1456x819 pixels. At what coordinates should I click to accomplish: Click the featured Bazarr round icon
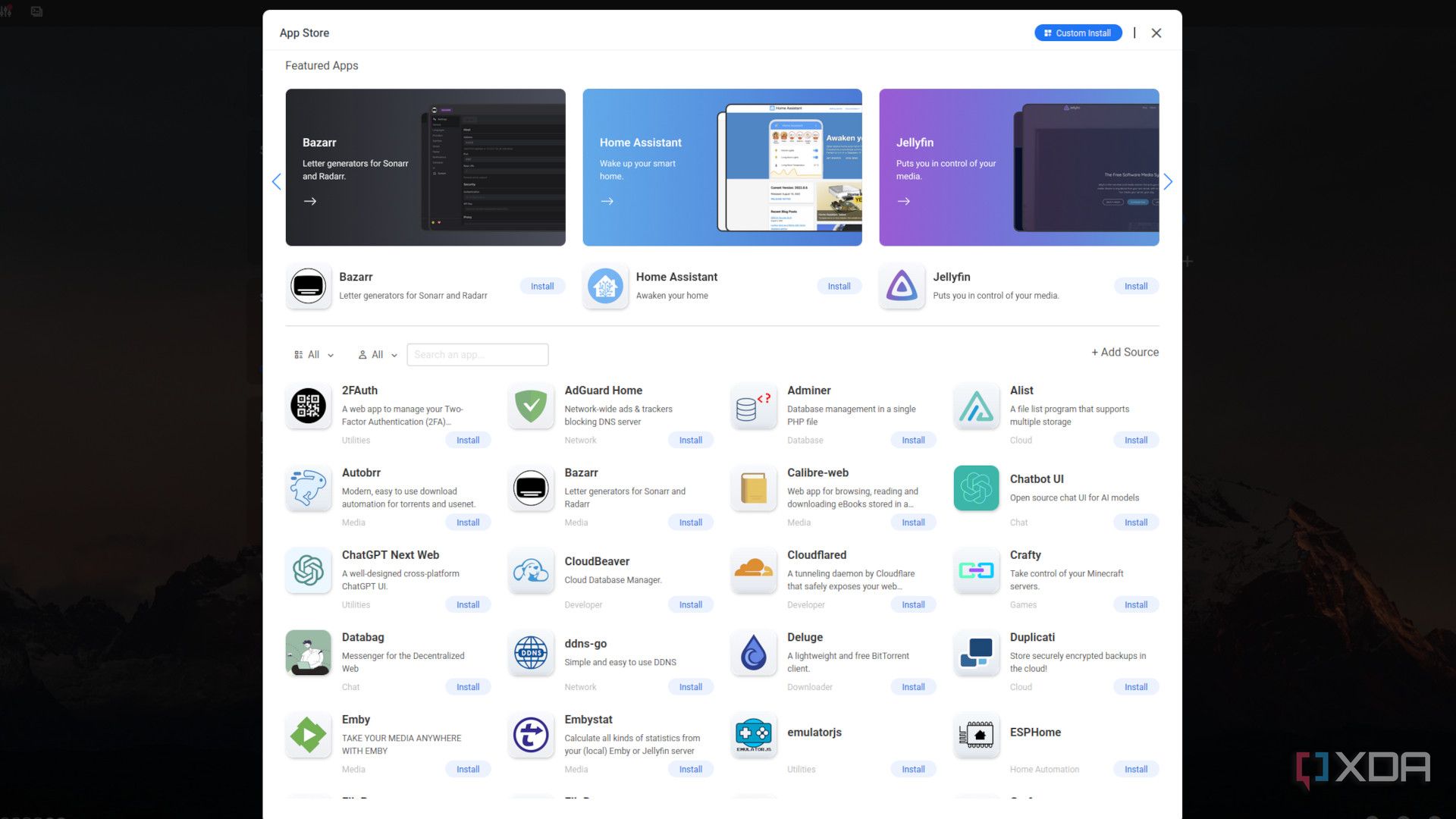[308, 287]
